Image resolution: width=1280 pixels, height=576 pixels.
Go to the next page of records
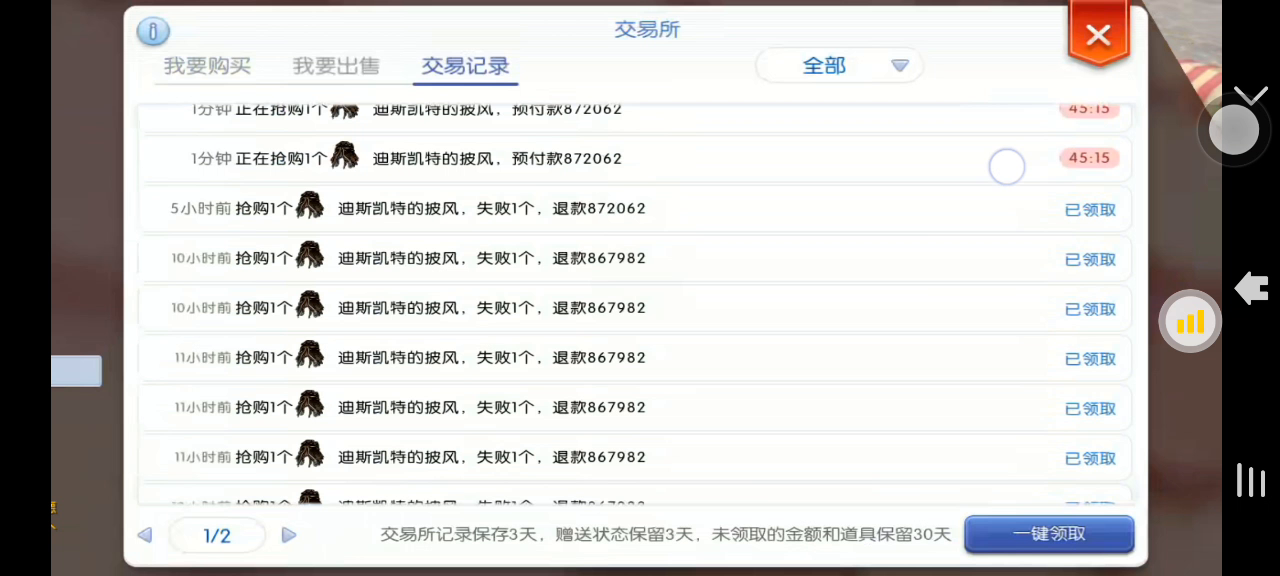[x=289, y=535]
